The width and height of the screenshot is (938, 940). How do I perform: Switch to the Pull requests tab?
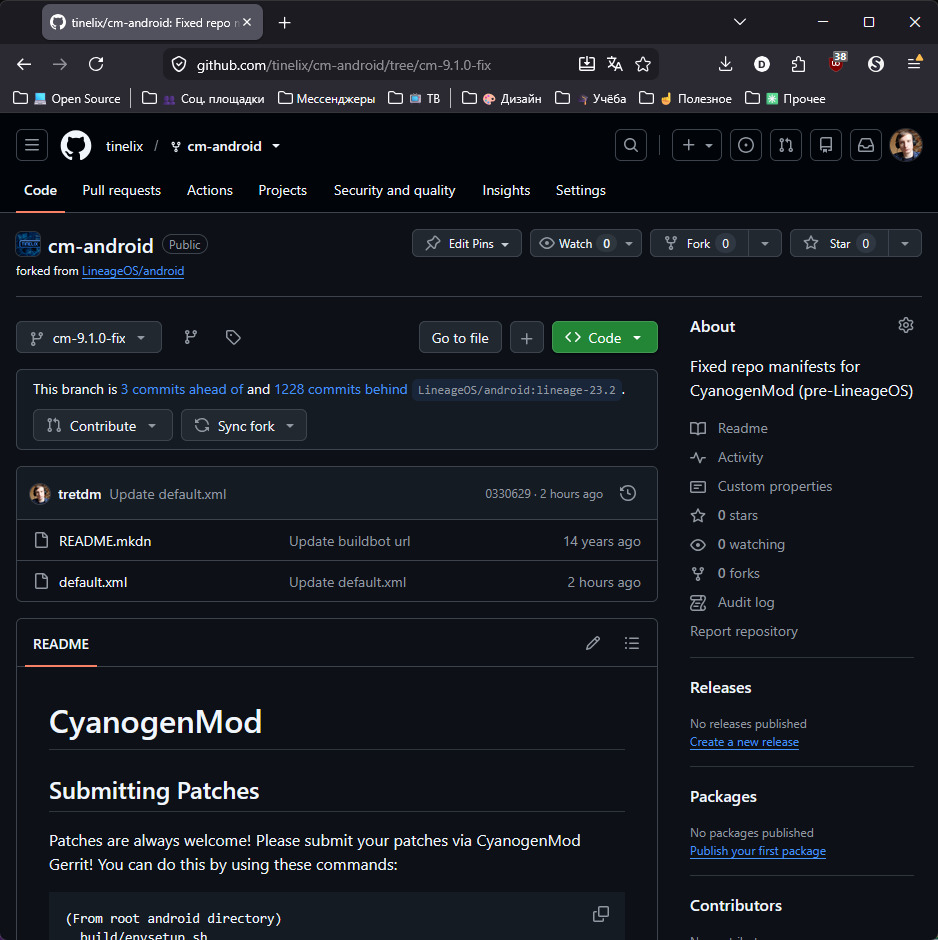click(122, 191)
